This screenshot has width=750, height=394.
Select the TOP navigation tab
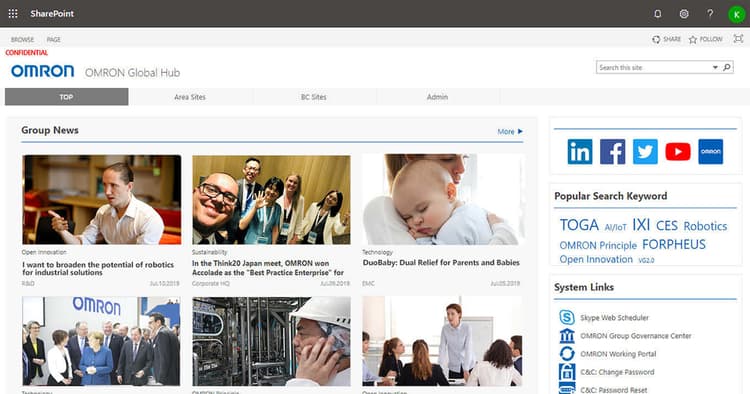tap(66, 97)
